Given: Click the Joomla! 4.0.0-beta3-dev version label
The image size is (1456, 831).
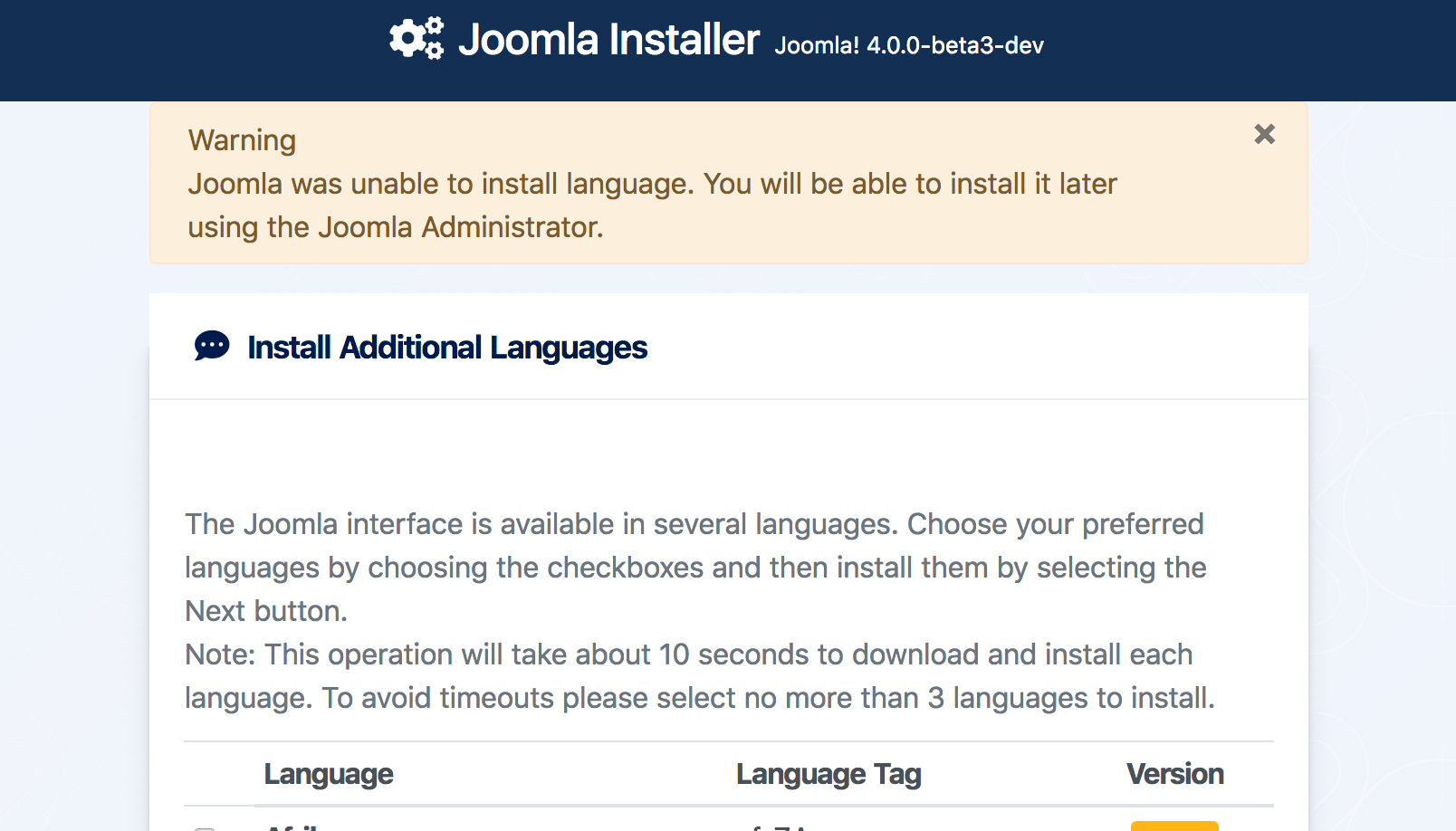Looking at the screenshot, I should pyautogui.click(x=909, y=45).
